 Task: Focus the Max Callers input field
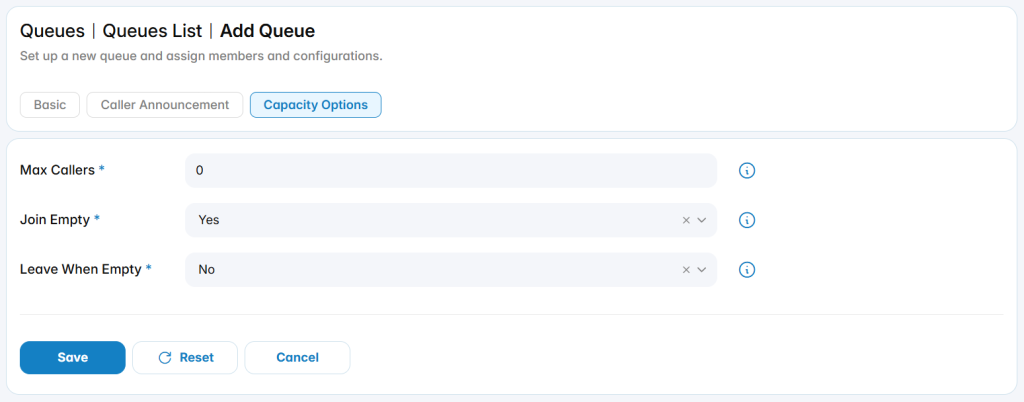(x=451, y=171)
